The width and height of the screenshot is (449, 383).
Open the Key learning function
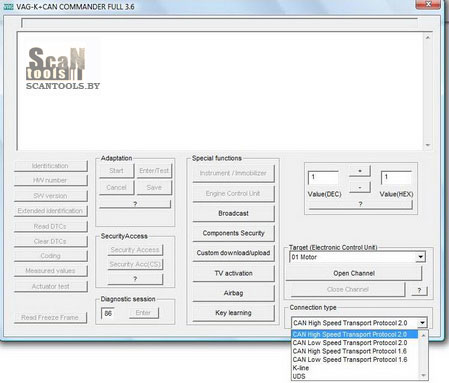pos(233,313)
